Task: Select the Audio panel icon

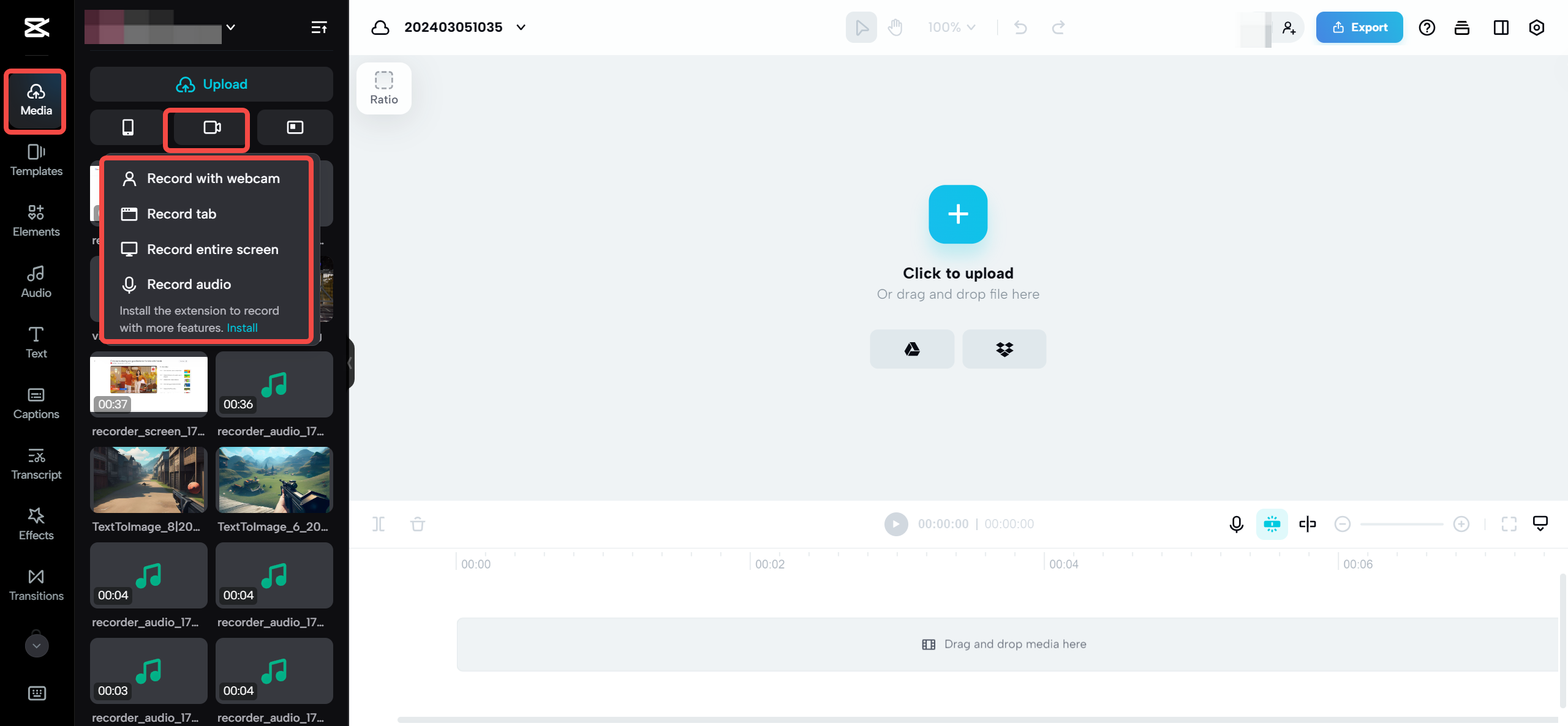Action: [x=36, y=281]
